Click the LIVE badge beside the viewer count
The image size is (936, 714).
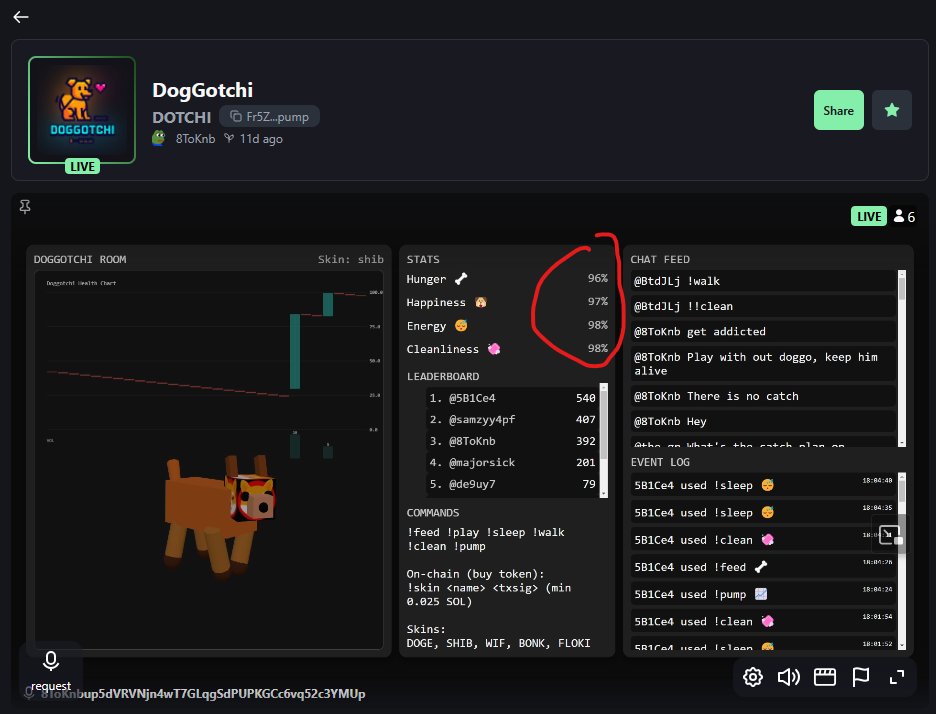869,216
